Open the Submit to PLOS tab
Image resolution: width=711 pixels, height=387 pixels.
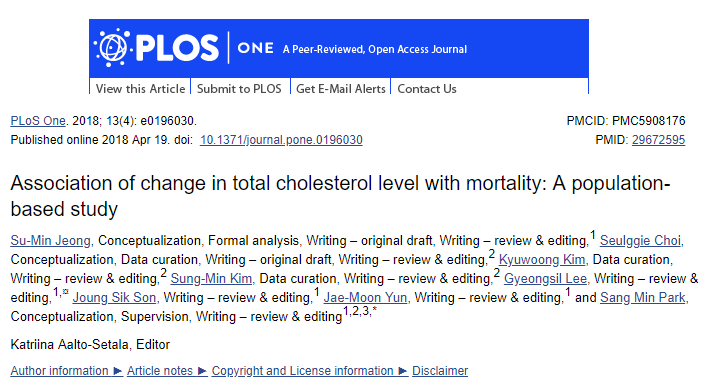coord(239,88)
